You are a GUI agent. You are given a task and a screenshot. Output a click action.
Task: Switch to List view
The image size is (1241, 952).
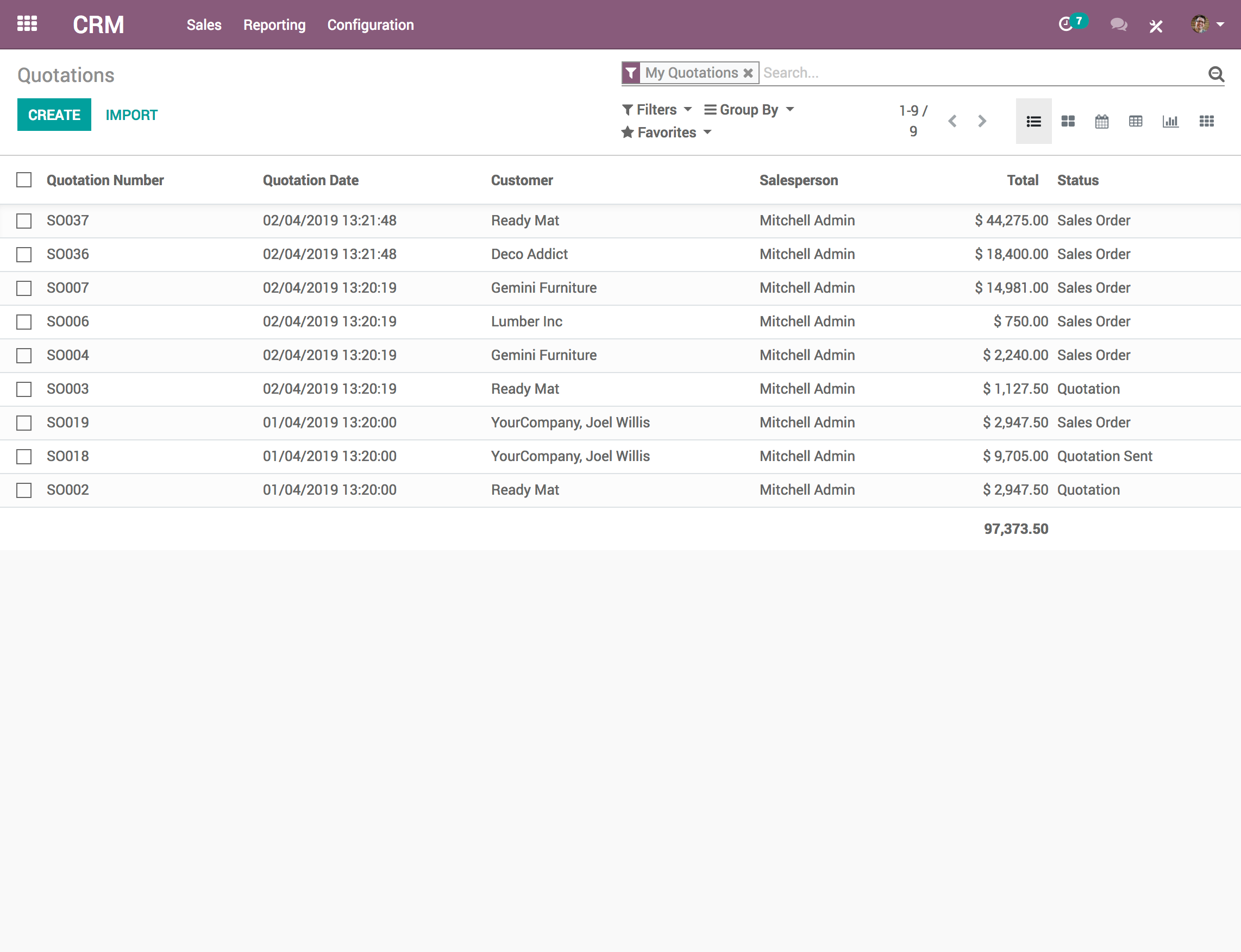click(x=1033, y=120)
